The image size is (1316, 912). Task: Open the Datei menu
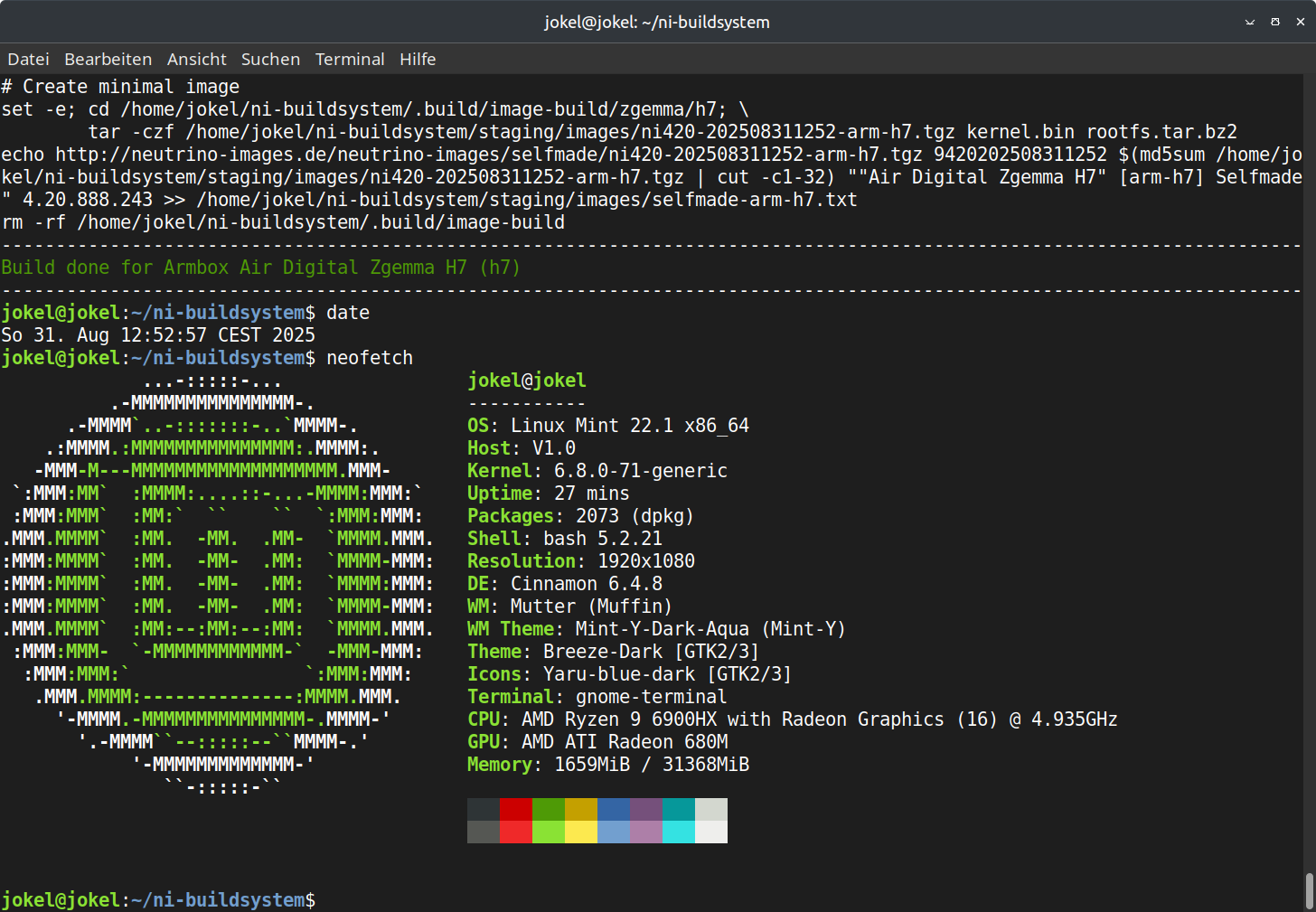point(28,60)
